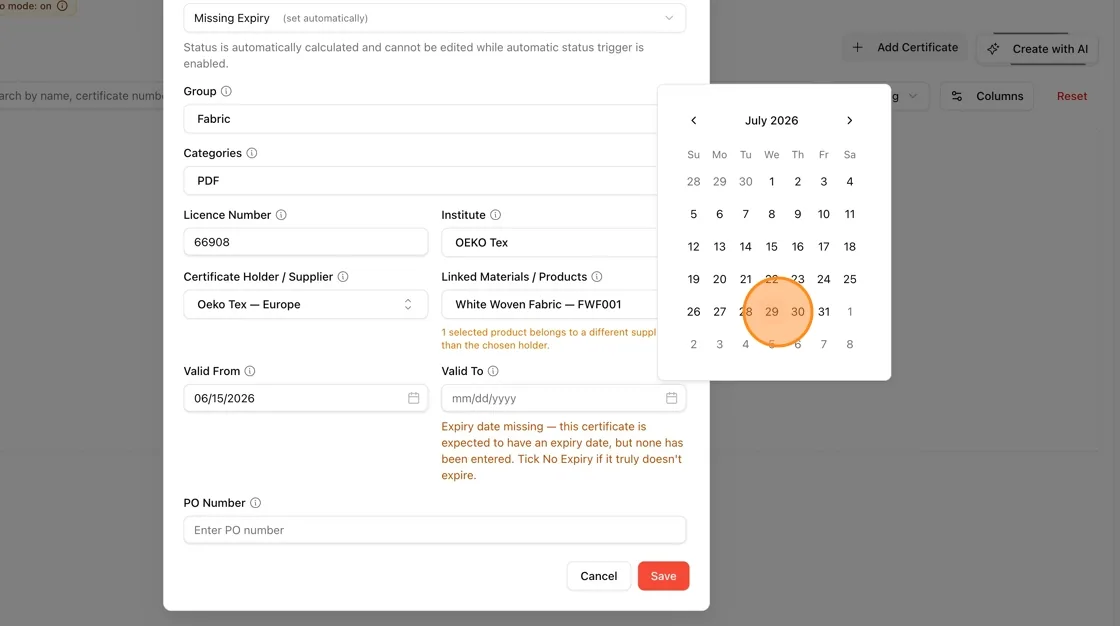Viewport: 1120px width, 626px height.
Task: Open the Institute field showing OEKO Tex
Action: (549, 242)
